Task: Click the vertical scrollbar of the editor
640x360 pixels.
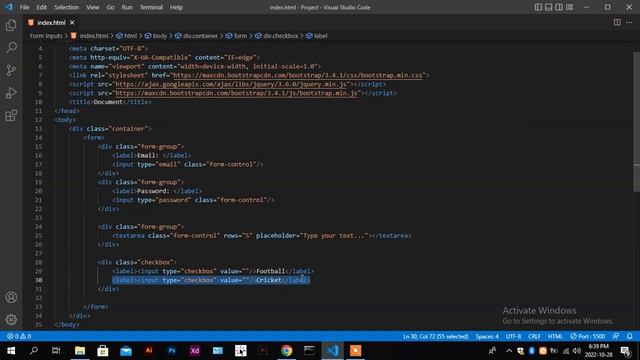Action: click(x=637, y=122)
